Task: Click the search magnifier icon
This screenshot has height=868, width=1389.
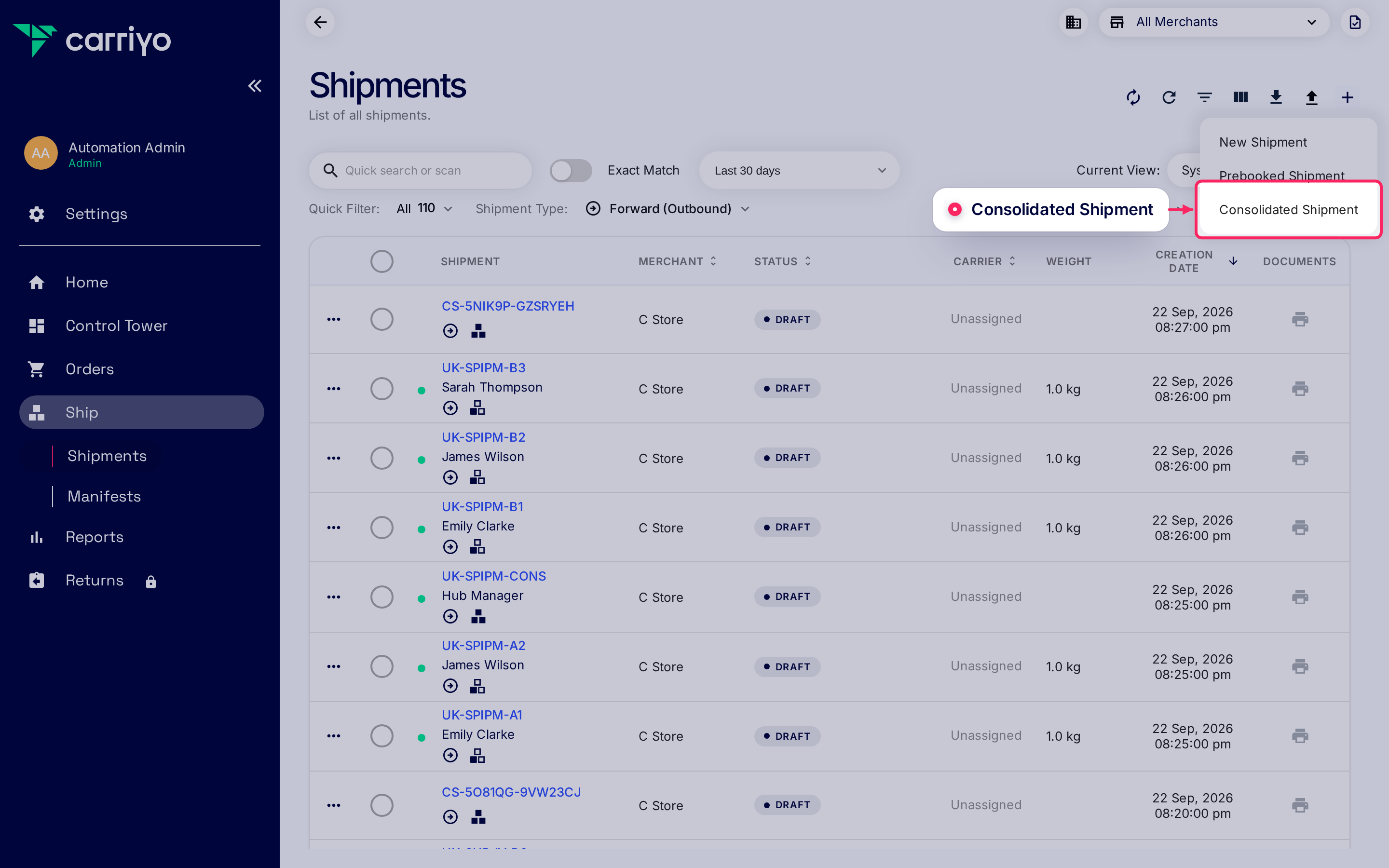Action: pos(330,171)
